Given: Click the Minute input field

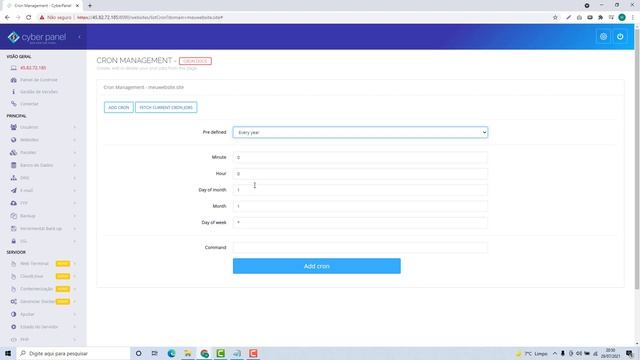Looking at the screenshot, I should (360, 157).
